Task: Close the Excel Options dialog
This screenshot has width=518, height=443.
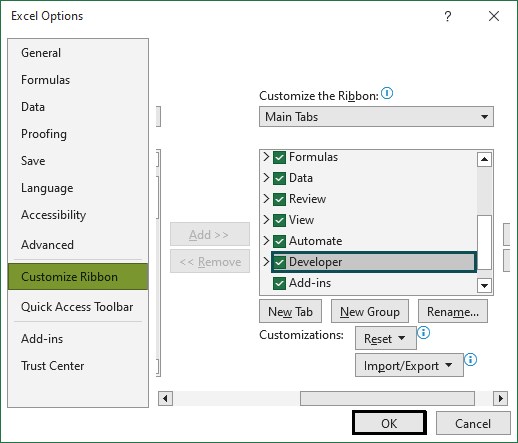Action: point(494,16)
